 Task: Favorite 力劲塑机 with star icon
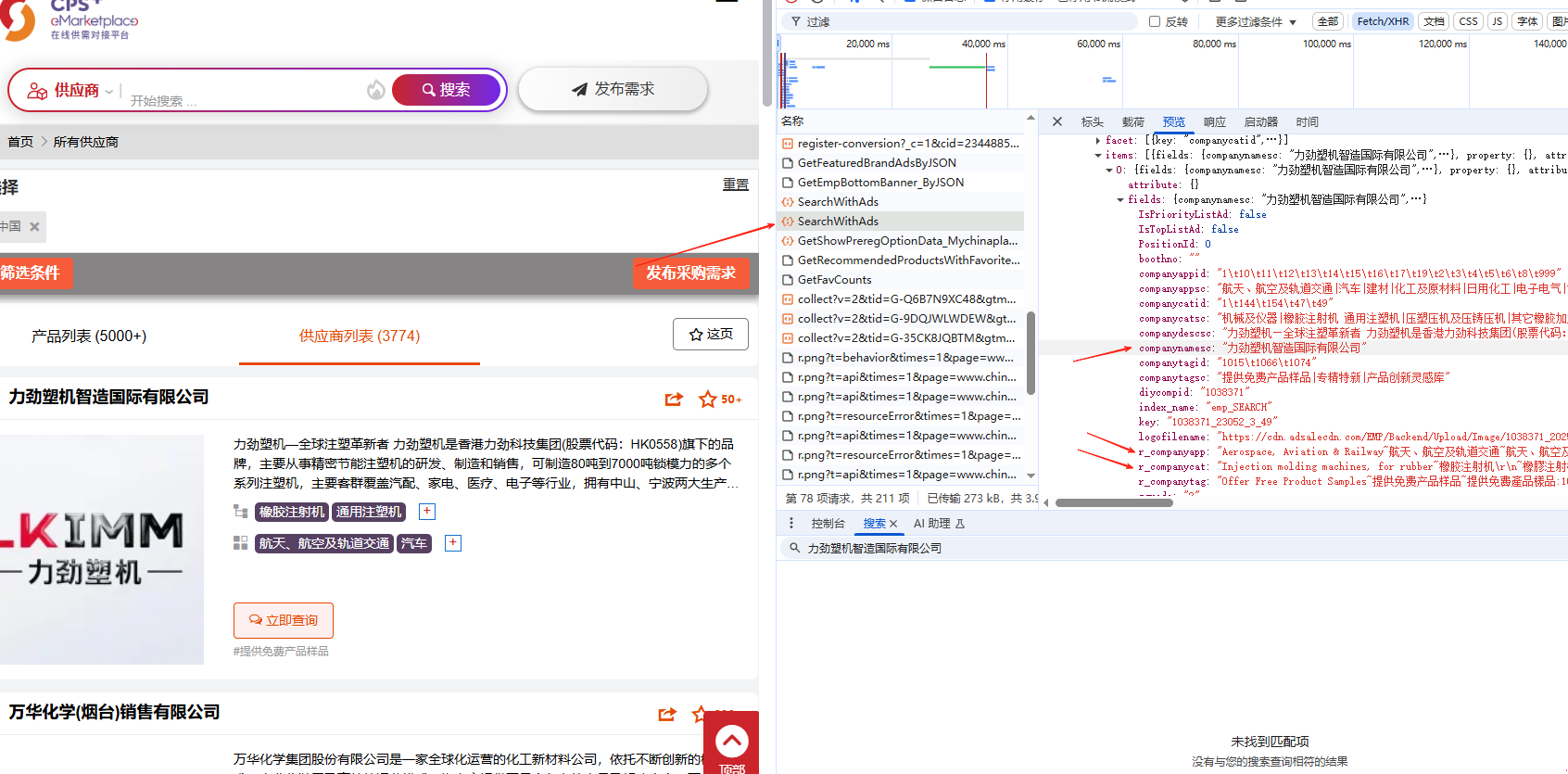(707, 399)
